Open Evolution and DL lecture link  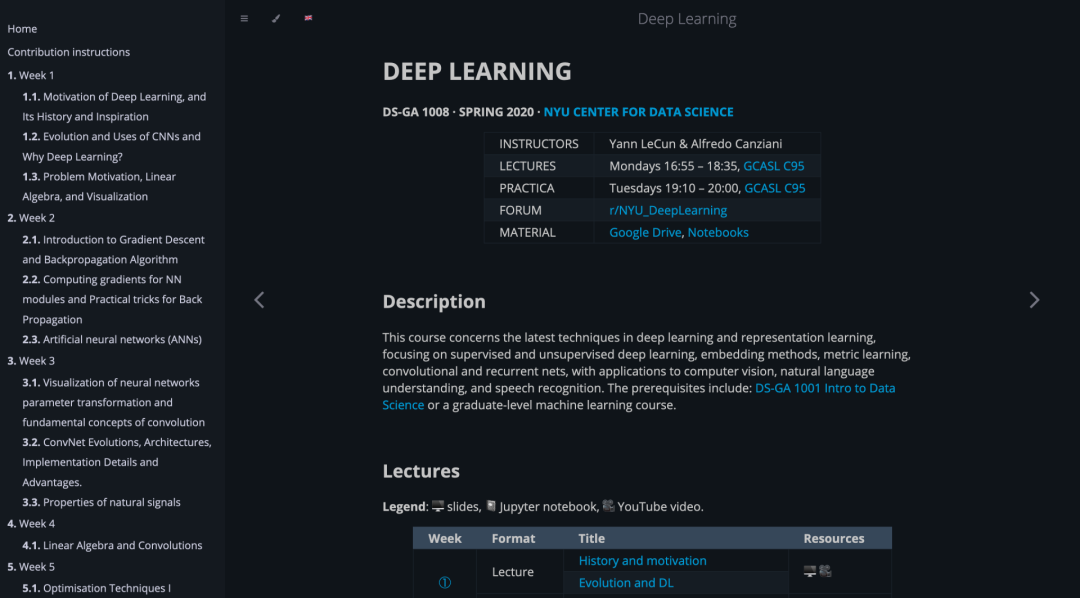click(x=626, y=583)
